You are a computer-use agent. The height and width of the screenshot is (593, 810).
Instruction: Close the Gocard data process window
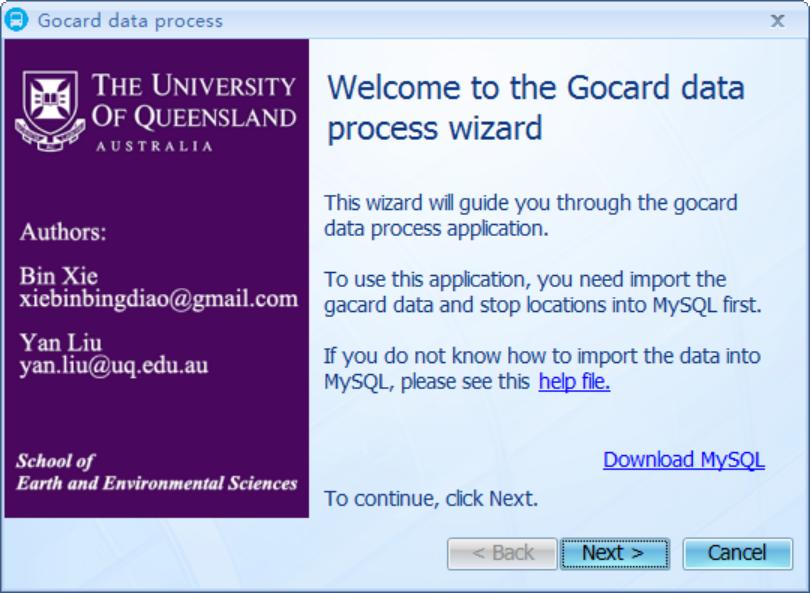[x=777, y=20]
